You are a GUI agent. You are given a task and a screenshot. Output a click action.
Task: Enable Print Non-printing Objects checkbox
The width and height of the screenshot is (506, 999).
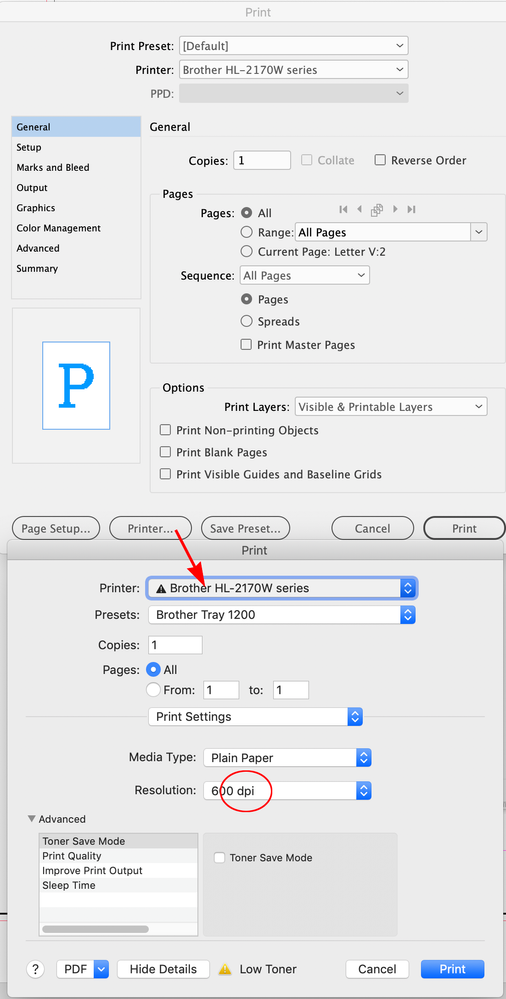[x=165, y=430]
